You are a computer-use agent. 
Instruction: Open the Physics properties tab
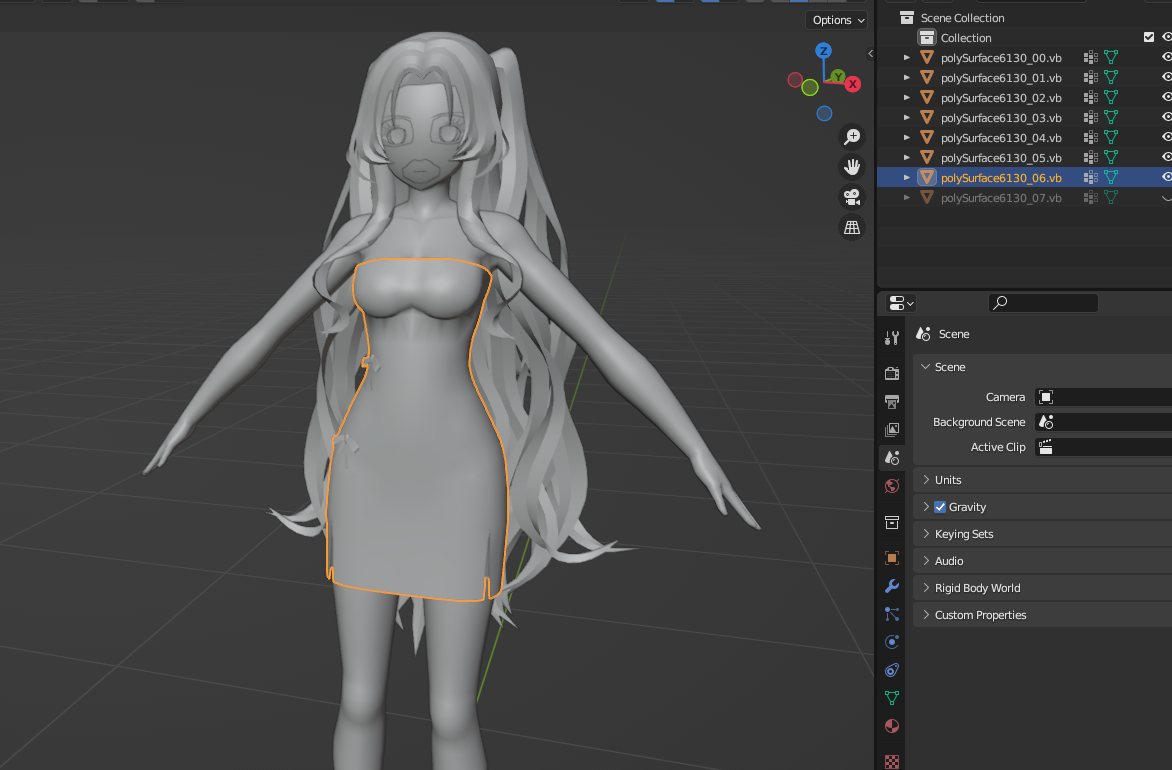tap(892, 641)
